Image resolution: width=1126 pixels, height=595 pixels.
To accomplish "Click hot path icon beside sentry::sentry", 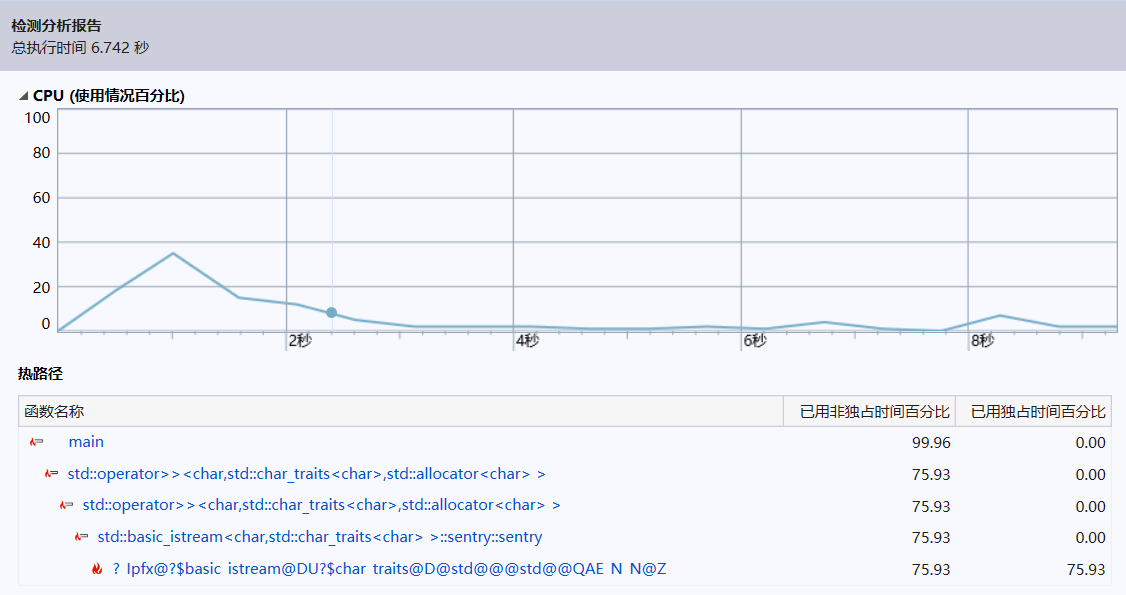I will 81,537.
